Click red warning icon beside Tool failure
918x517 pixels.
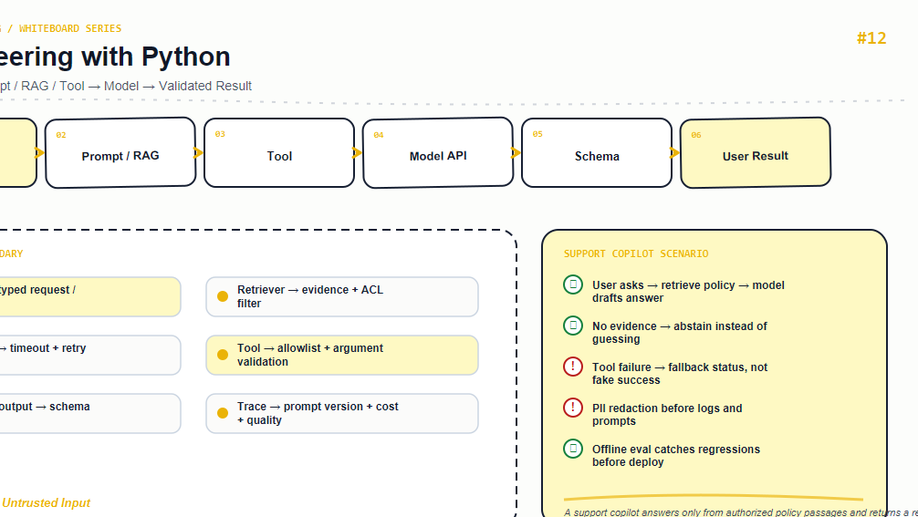click(573, 367)
